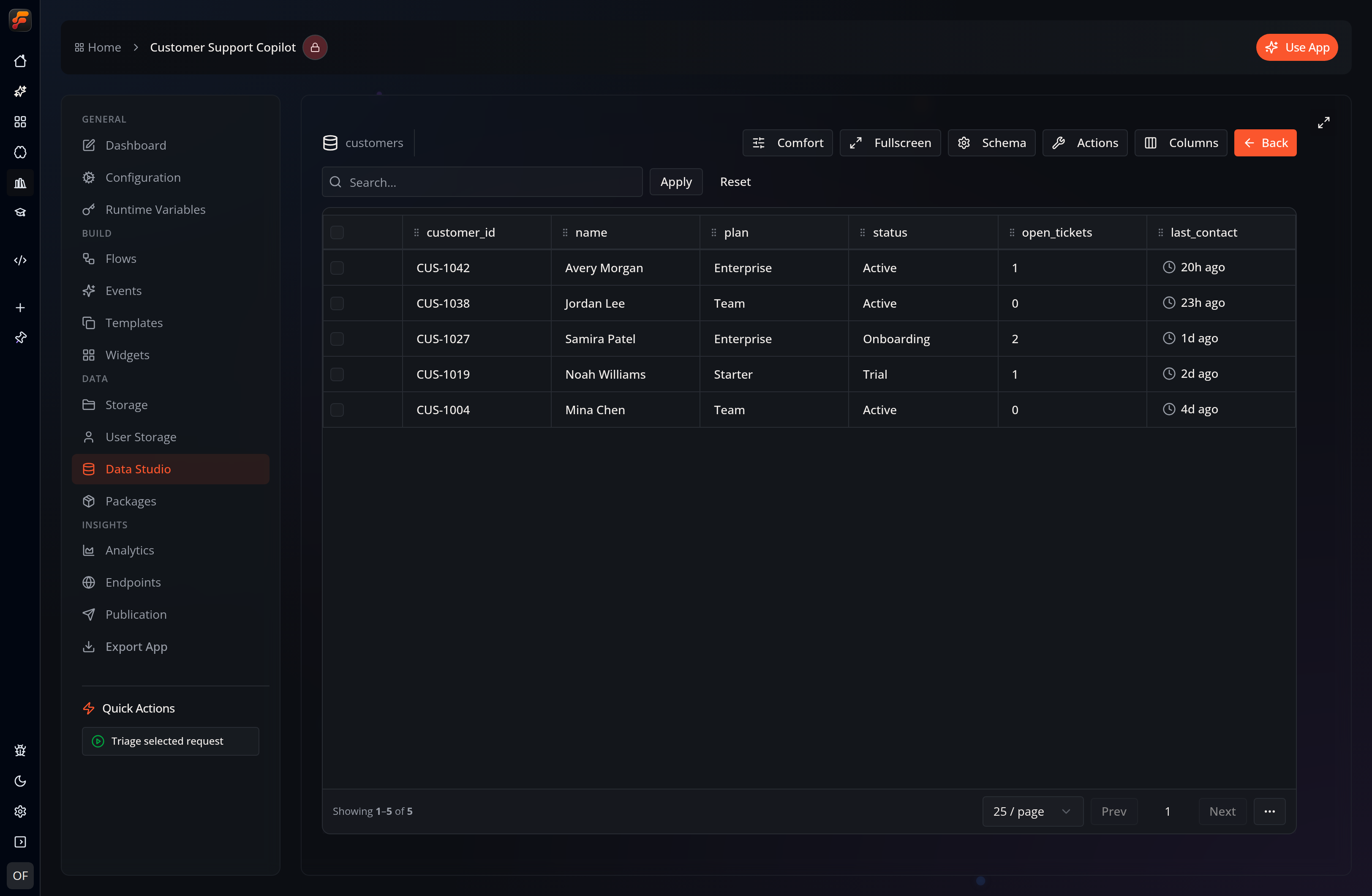Click Reset next to search

735,182
